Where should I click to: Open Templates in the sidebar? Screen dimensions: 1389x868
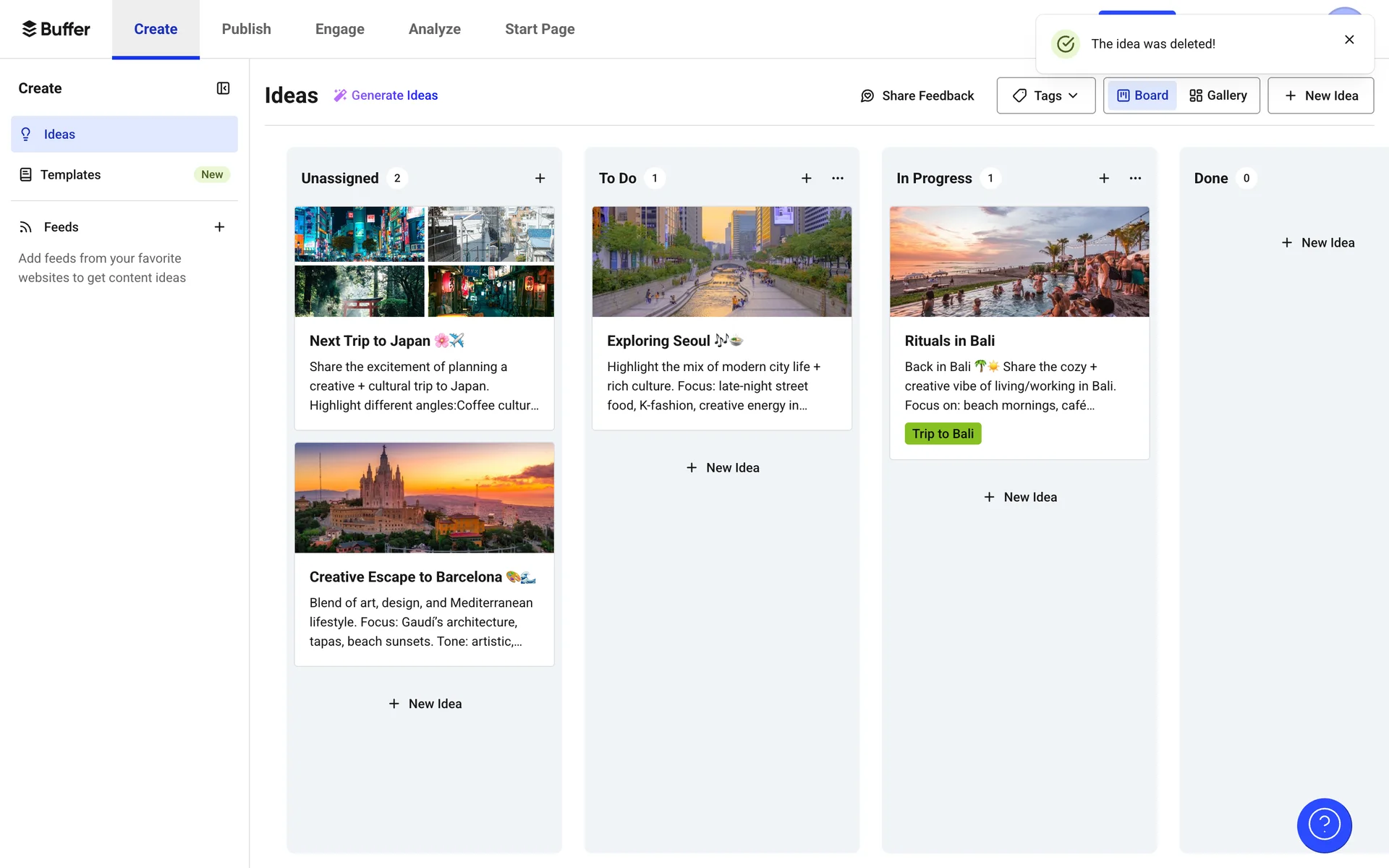click(x=71, y=174)
